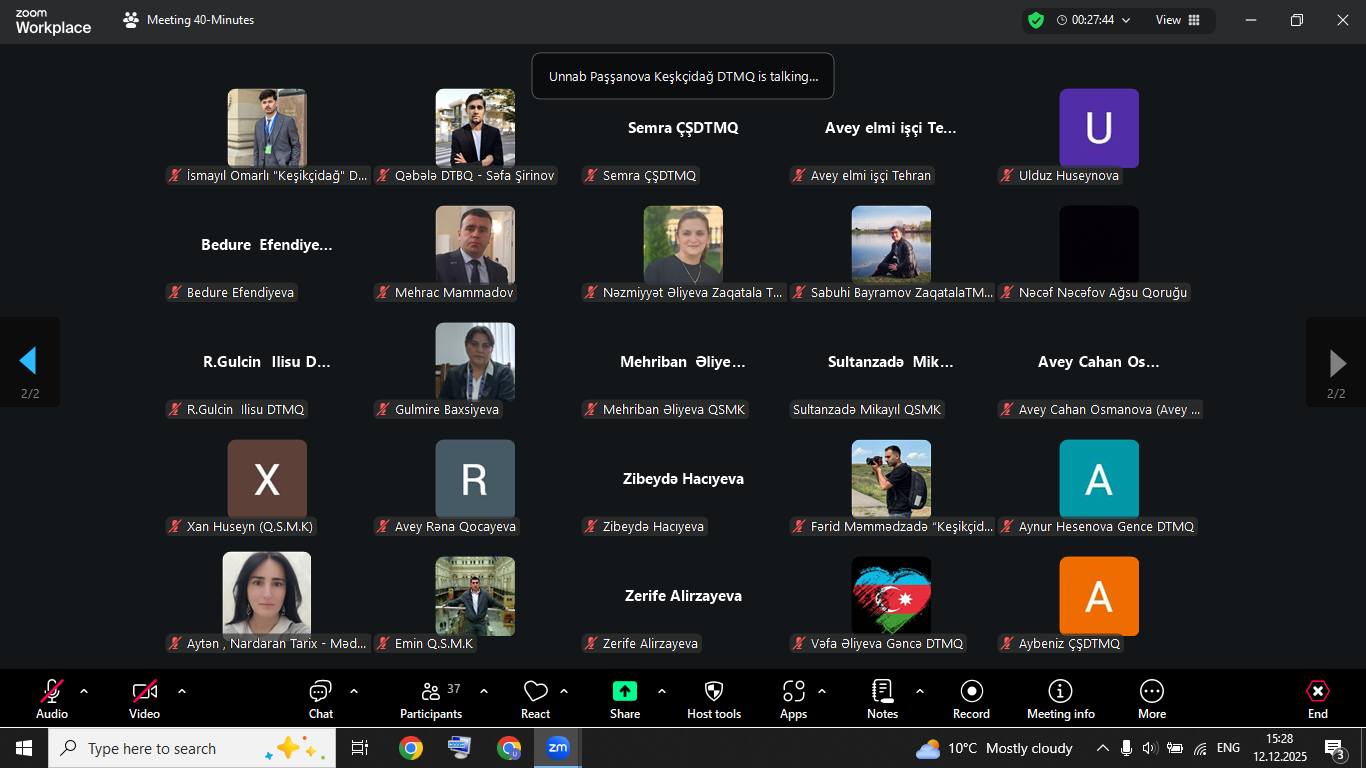Screen dimensions: 1366x768
Task: Expand the Share options caret
Action: pos(662,691)
